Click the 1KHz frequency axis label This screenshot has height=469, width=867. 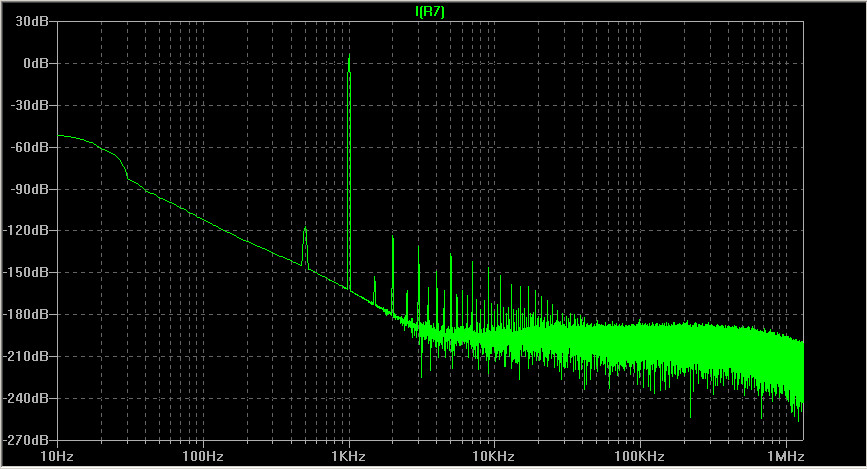pyautogui.click(x=348, y=457)
